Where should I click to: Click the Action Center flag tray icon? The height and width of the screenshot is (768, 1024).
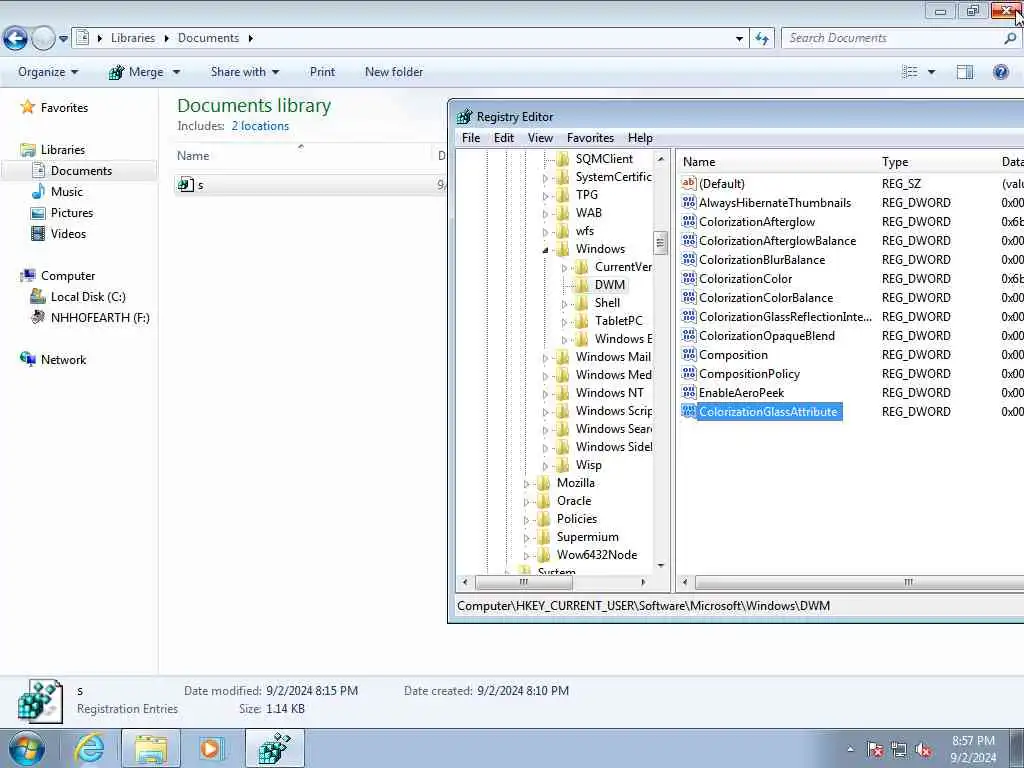[874, 750]
